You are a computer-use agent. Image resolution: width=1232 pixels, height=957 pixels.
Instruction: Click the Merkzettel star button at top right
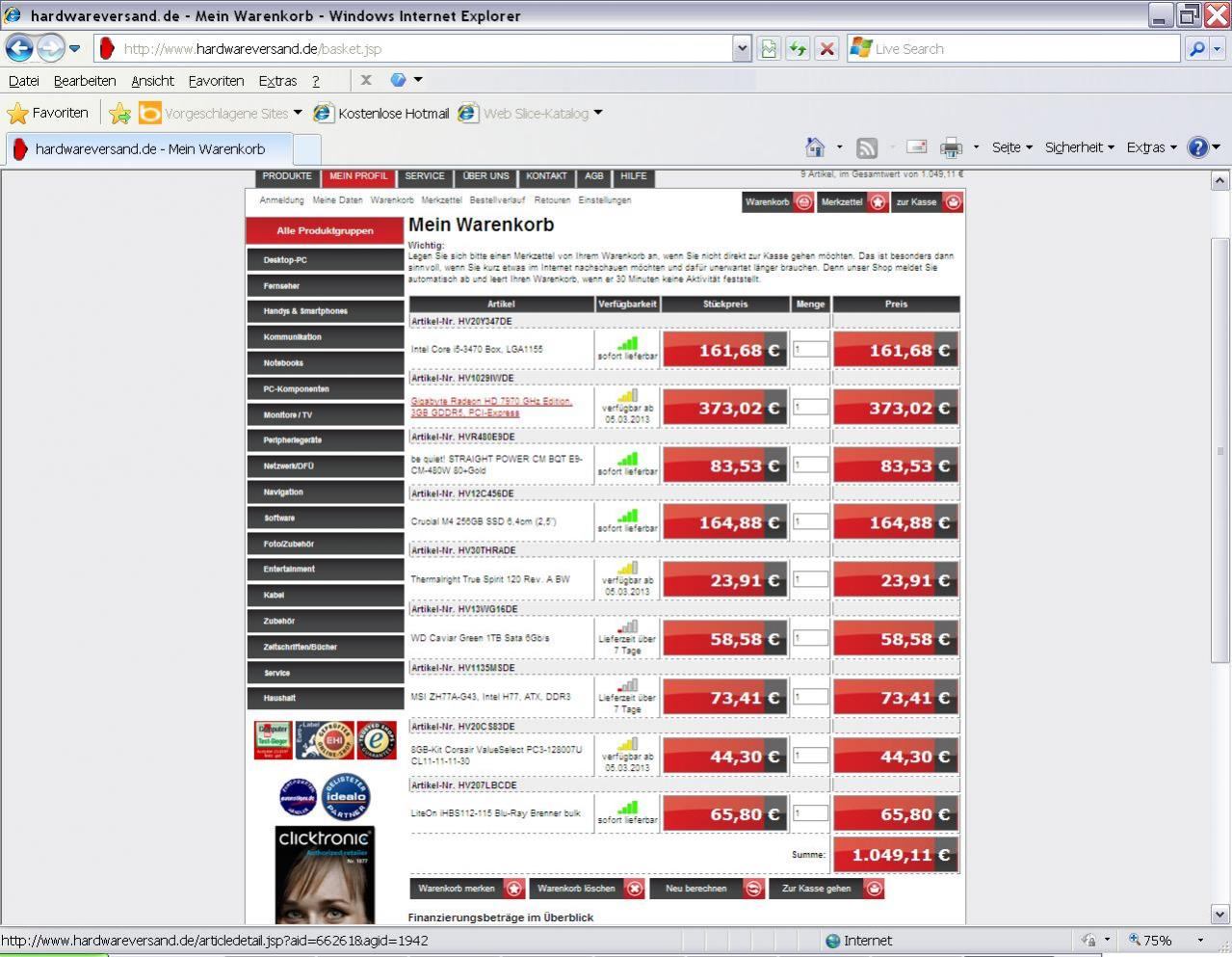point(852,202)
